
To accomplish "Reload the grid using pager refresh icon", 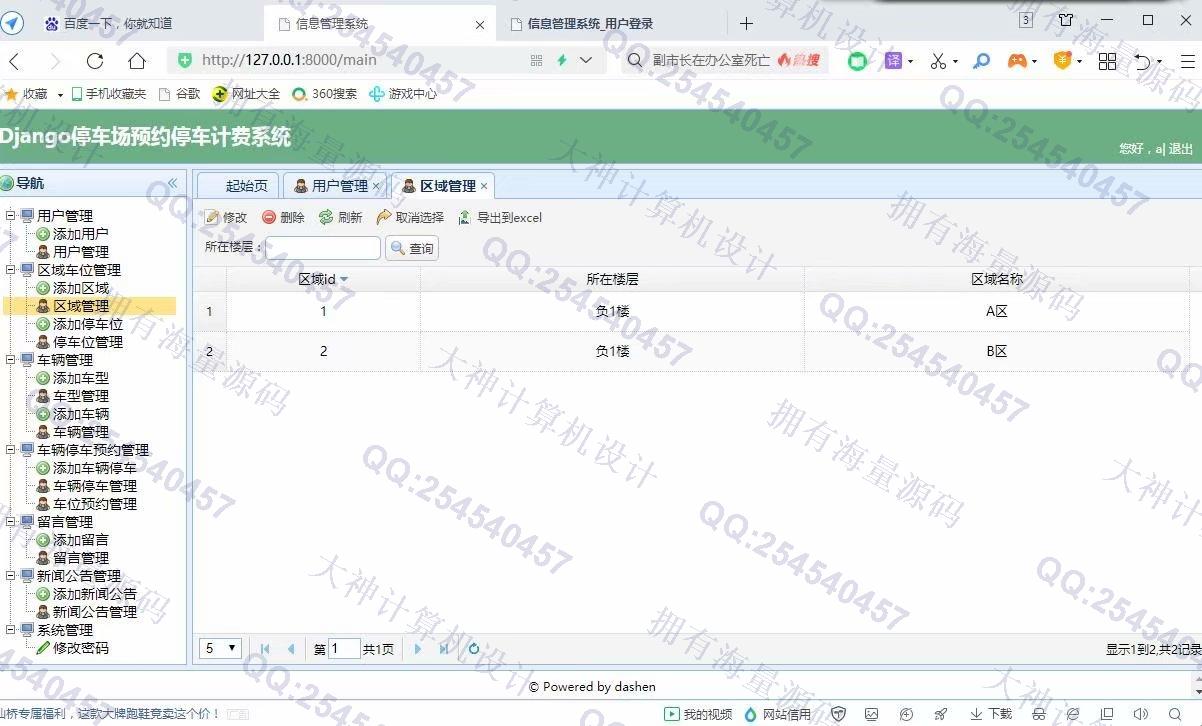I will point(474,649).
